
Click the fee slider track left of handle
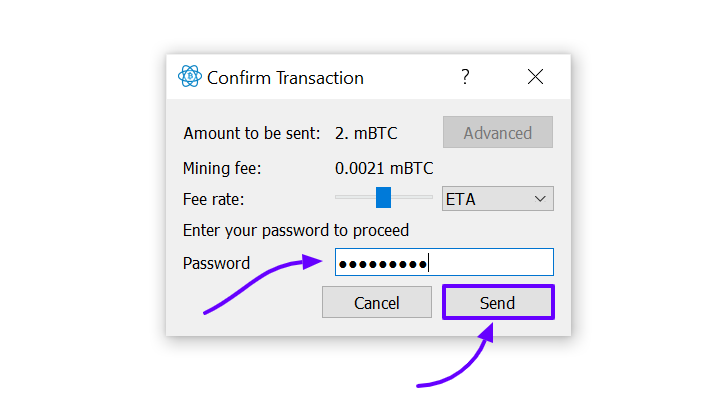355,197
